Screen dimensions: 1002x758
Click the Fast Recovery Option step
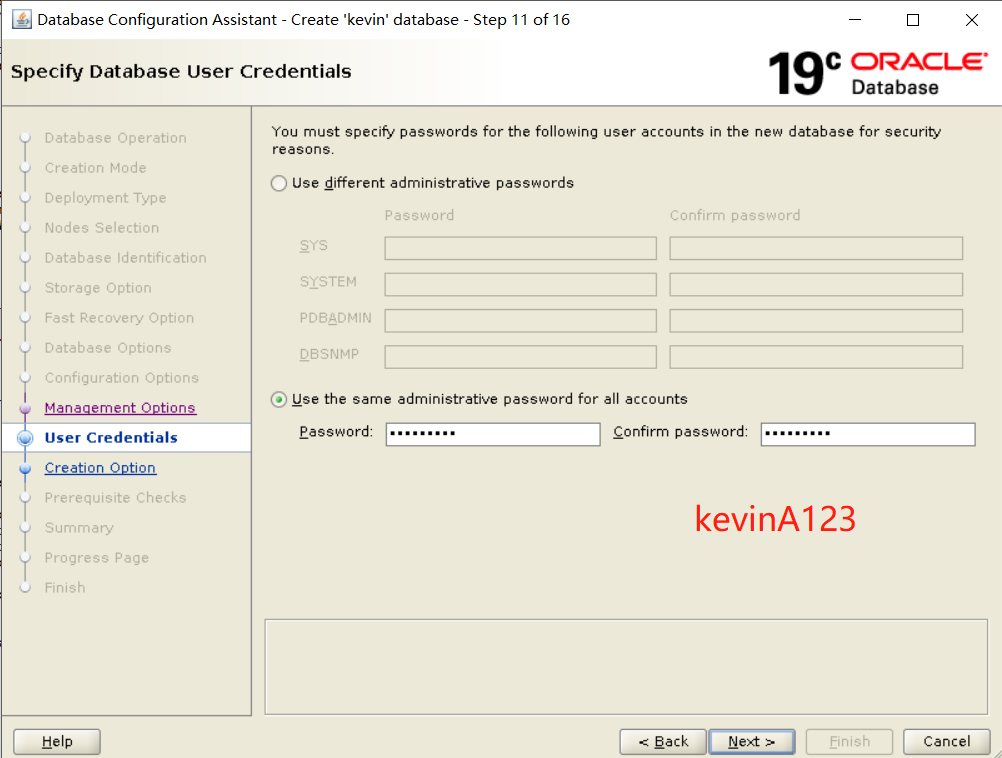[x=119, y=318]
